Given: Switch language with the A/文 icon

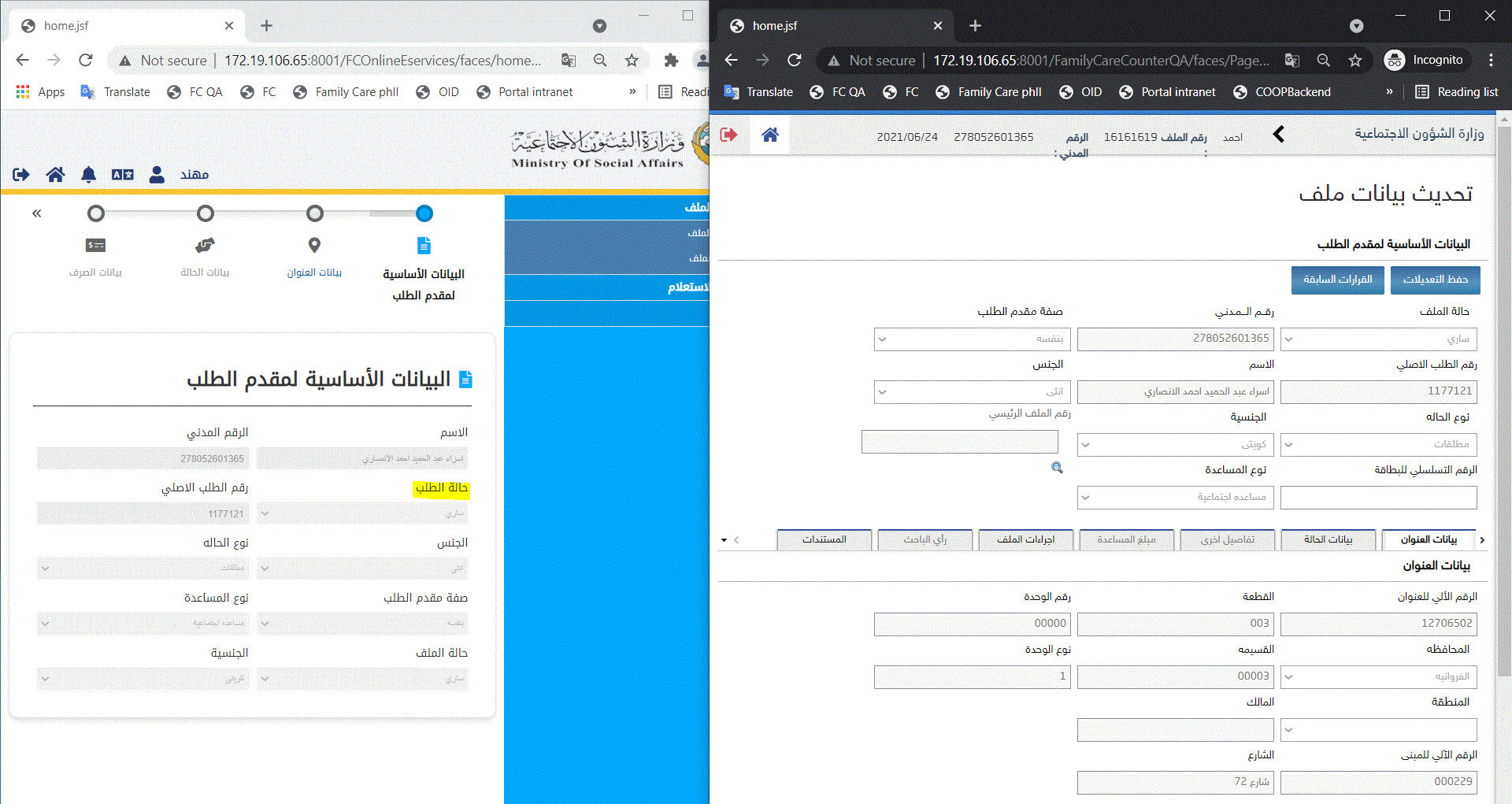Looking at the screenshot, I should [x=123, y=175].
